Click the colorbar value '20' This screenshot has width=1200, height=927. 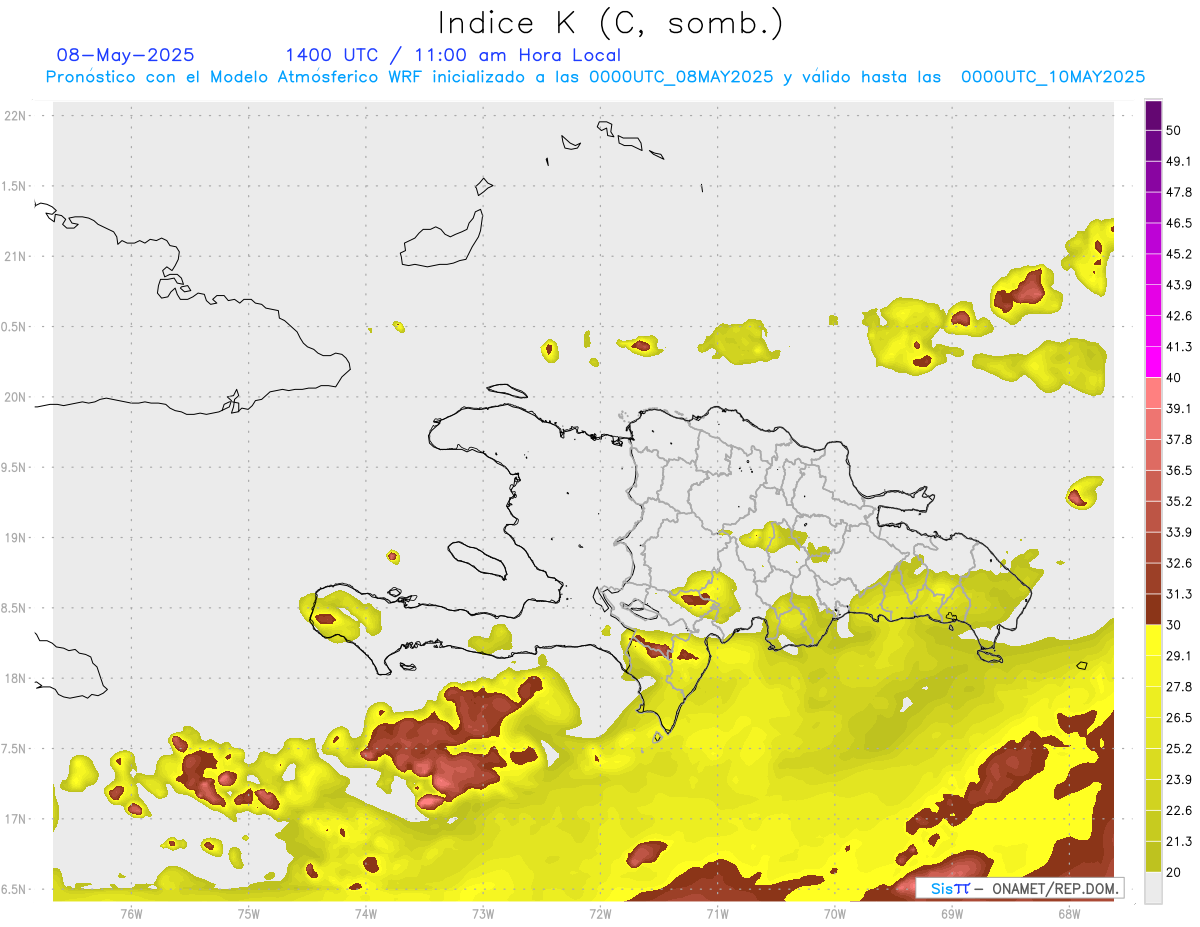(x=1174, y=873)
